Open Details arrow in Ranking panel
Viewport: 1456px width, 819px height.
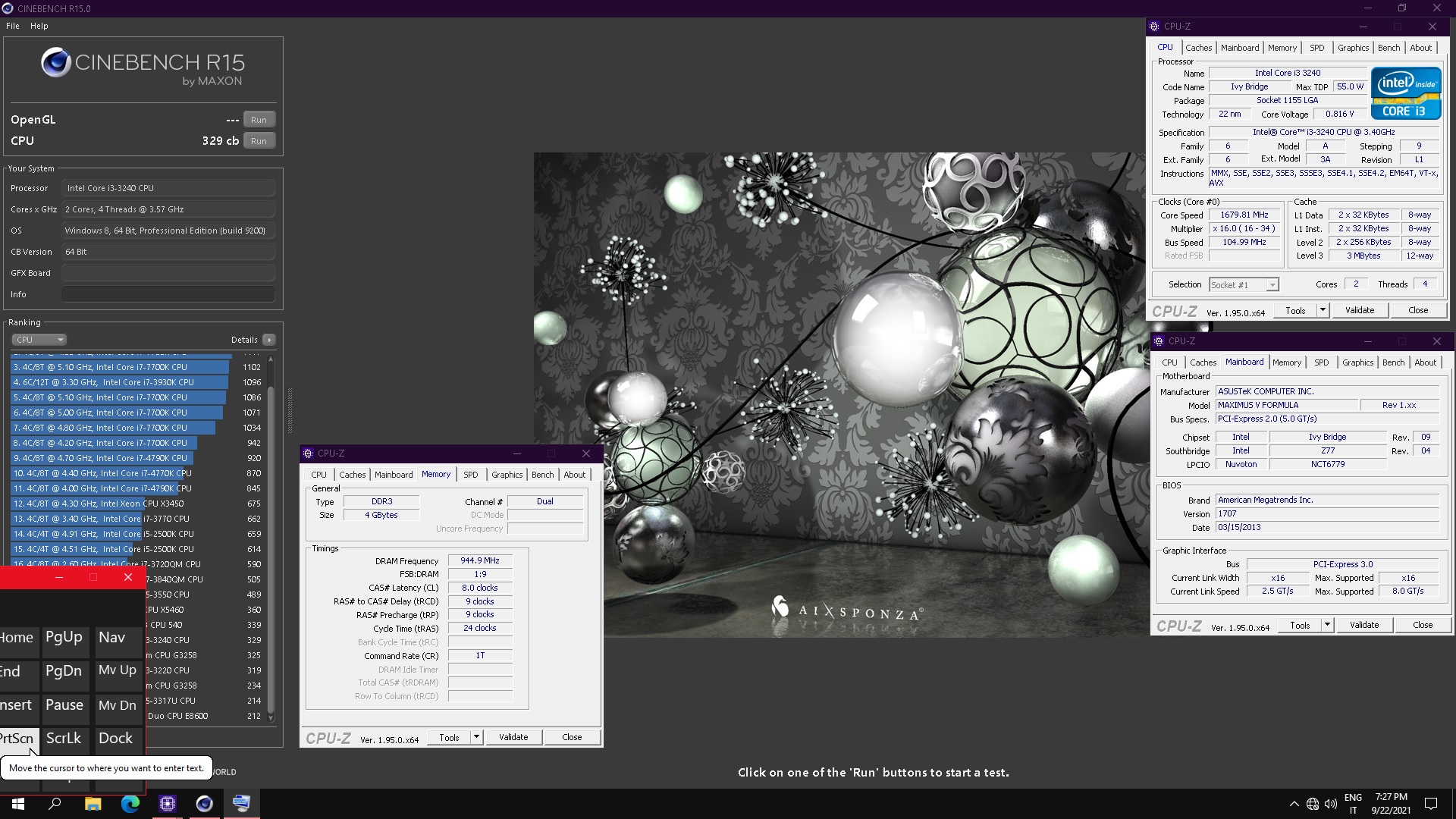[x=269, y=340]
